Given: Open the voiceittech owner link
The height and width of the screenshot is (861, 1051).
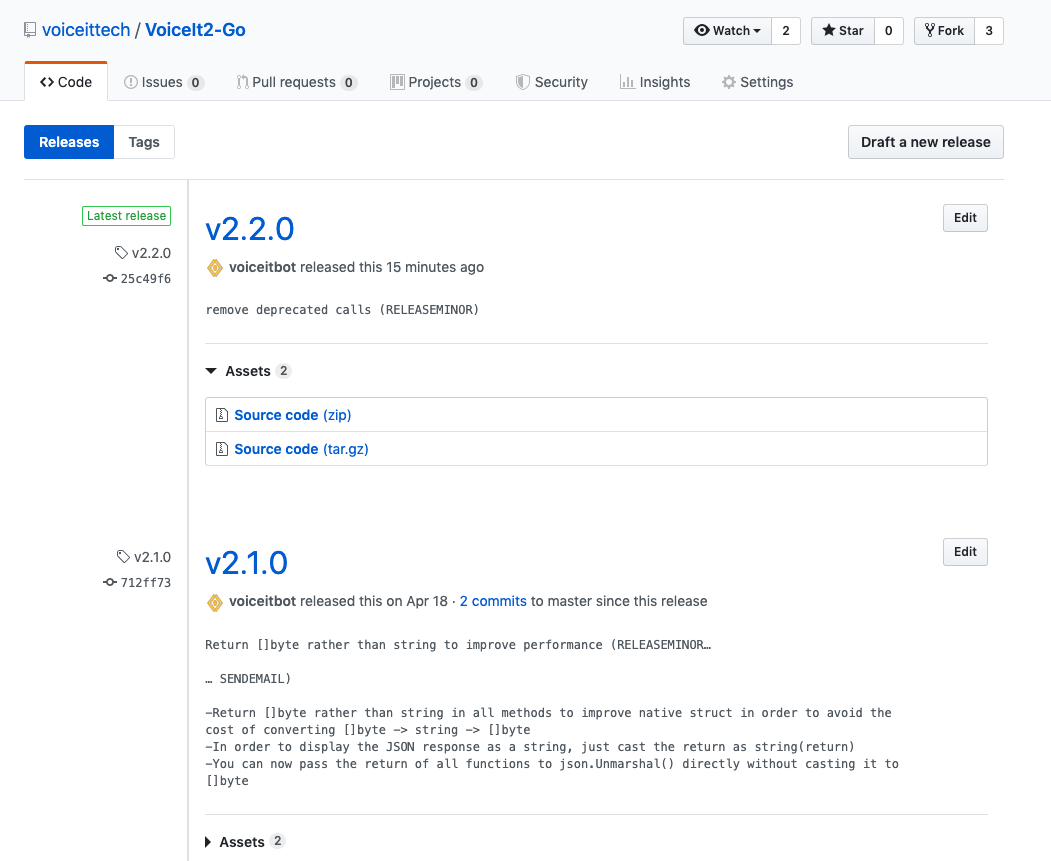Looking at the screenshot, I should pyautogui.click(x=86, y=30).
